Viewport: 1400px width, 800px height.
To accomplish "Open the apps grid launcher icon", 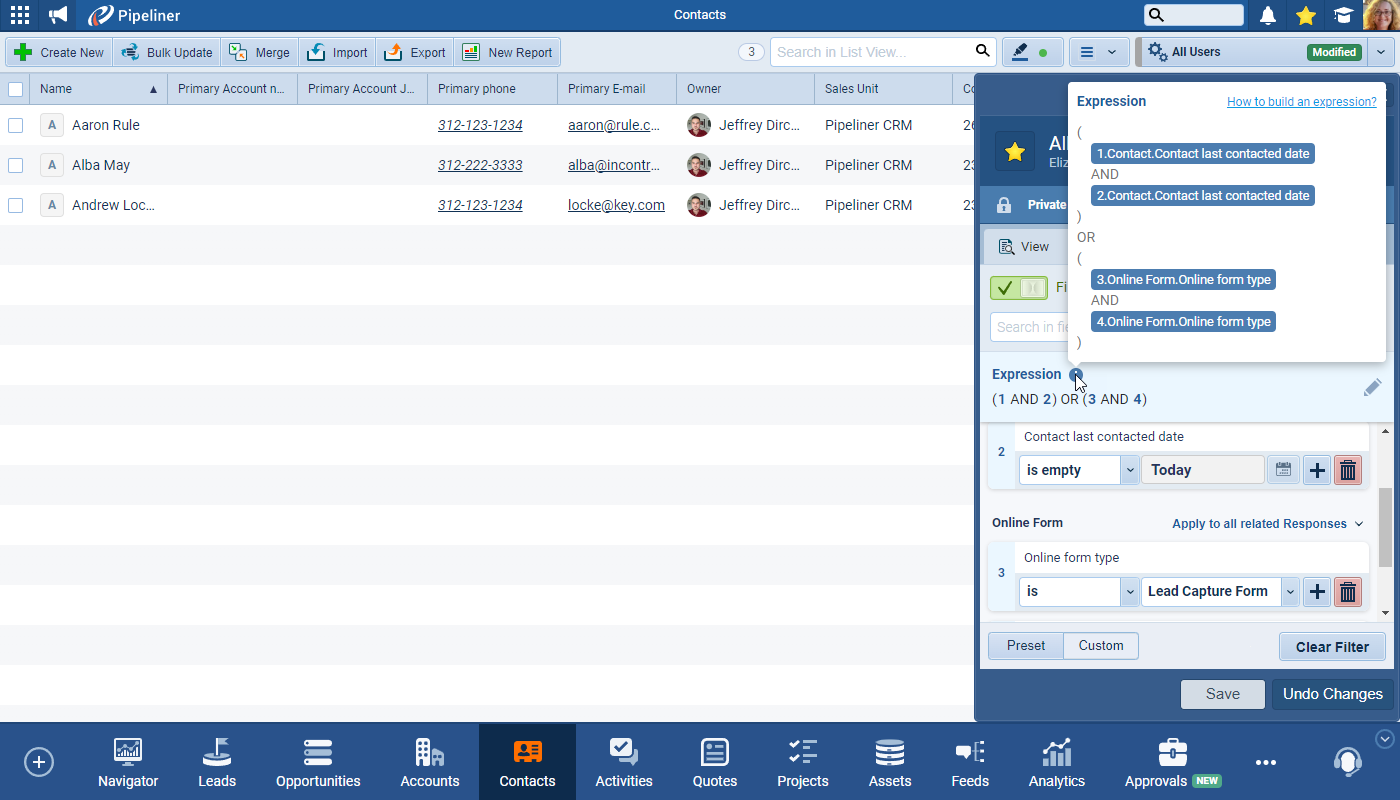I will (19, 15).
